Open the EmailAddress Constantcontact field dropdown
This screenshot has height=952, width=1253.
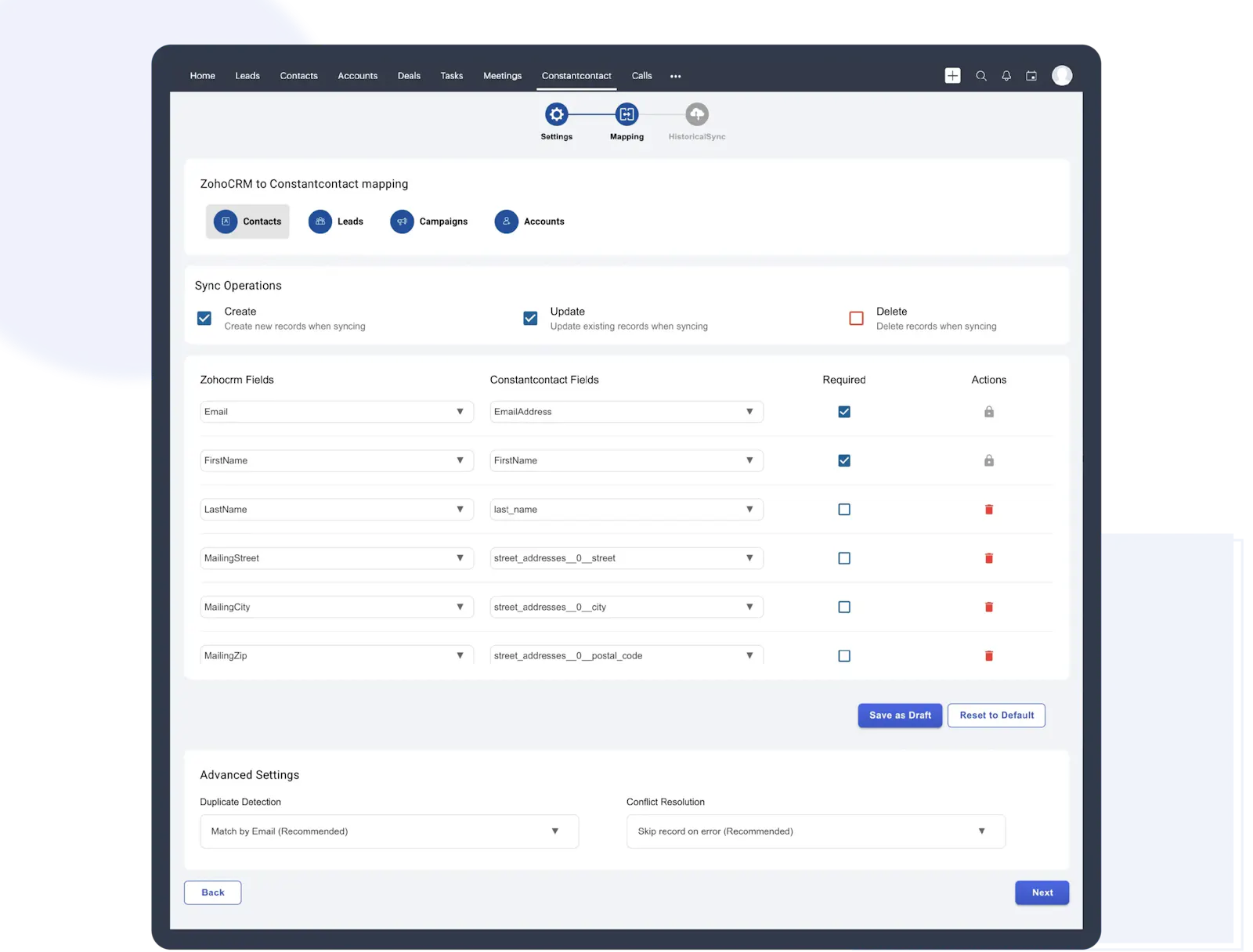[626, 412]
